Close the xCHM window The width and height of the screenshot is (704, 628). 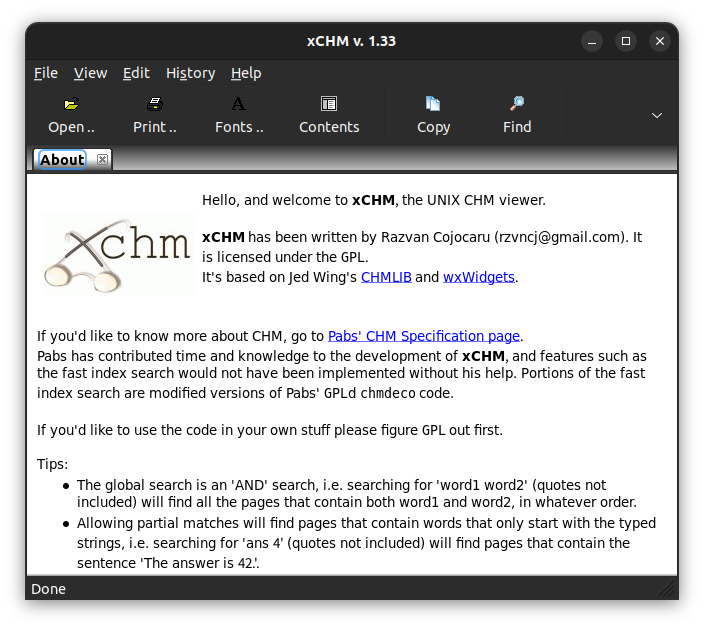(660, 41)
